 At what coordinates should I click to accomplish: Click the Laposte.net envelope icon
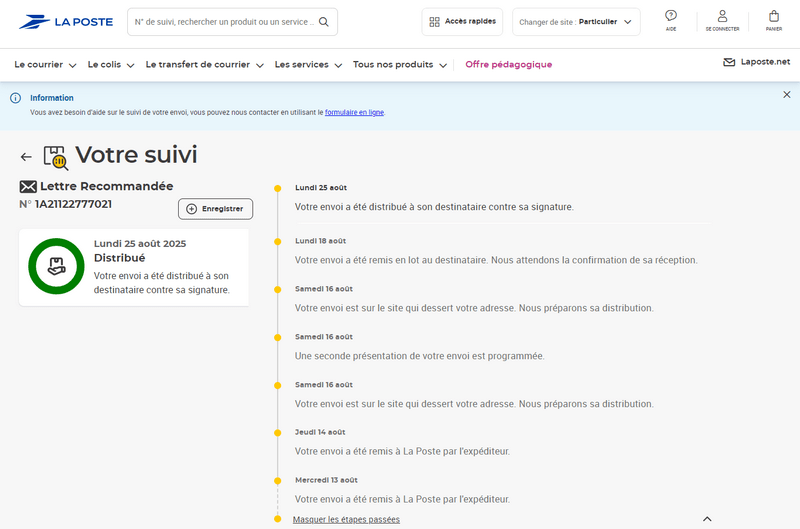pyautogui.click(x=729, y=62)
